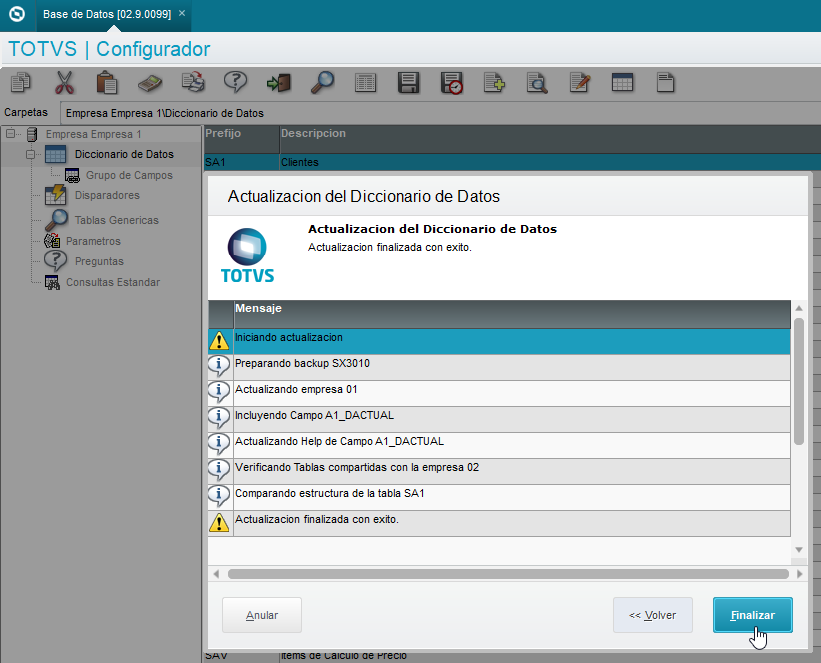Screen dimensions: 821x663
Task: Click warning icon beside Actualizacion finalizada row
Action: pyautogui.click(x=219, y=523)
